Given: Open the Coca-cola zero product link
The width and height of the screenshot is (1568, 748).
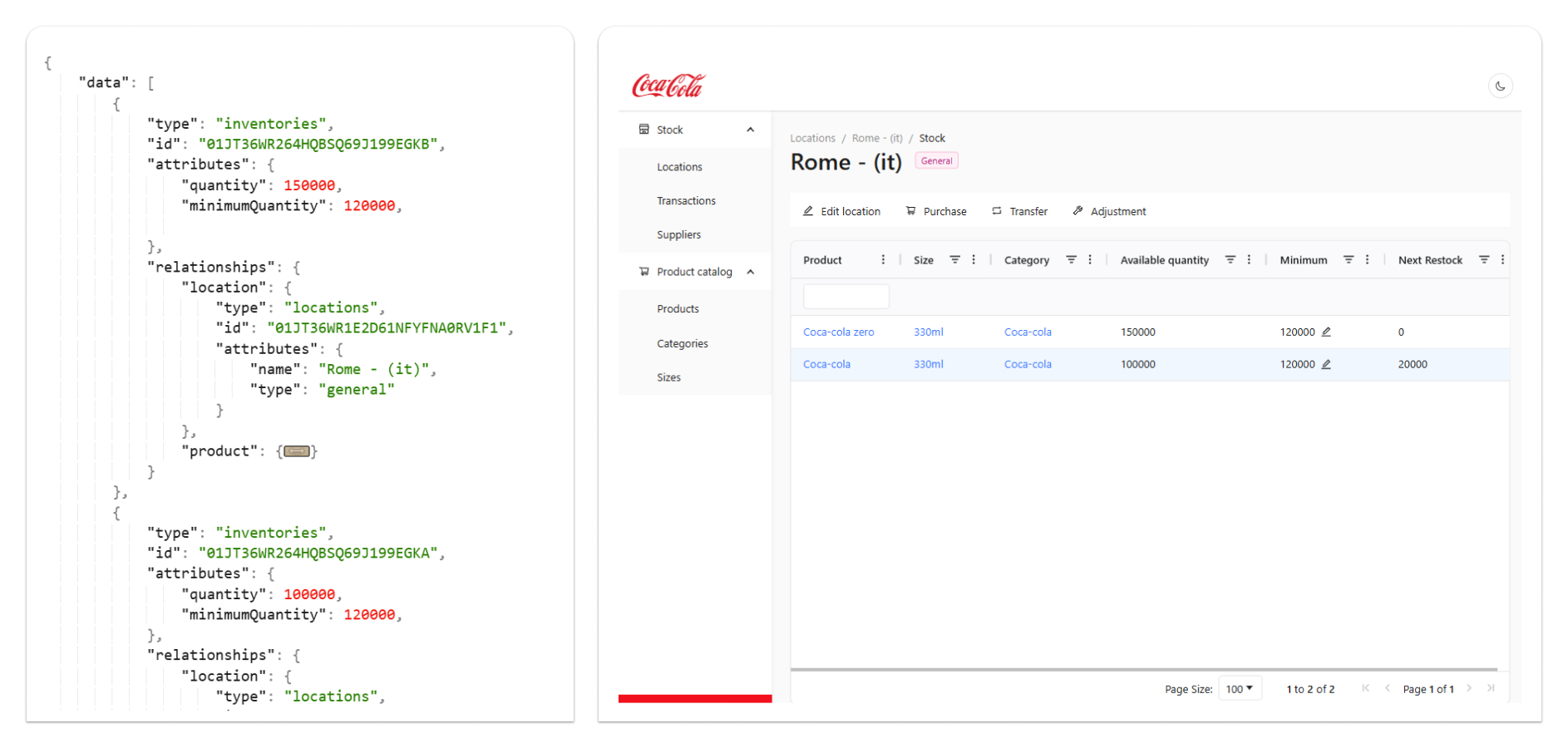Looking at the screenshot, I should point(838,332).
